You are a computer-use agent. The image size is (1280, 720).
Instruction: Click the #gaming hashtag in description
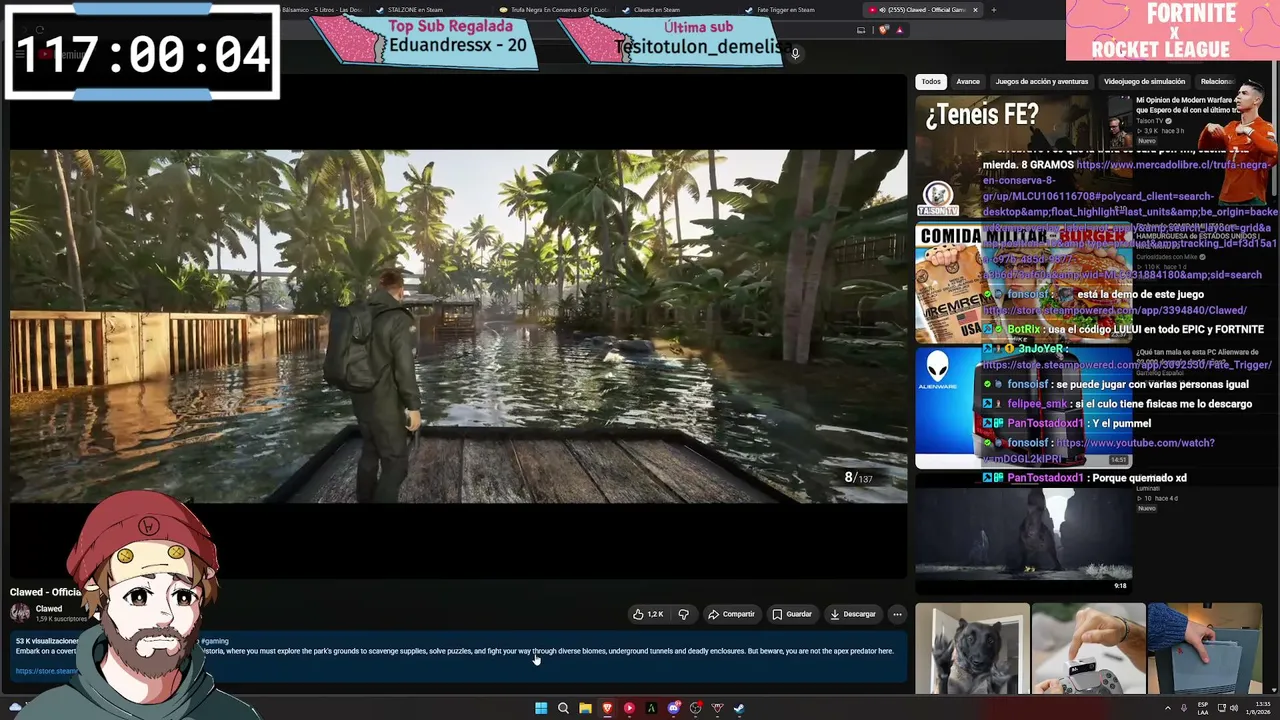pos(215,641)
